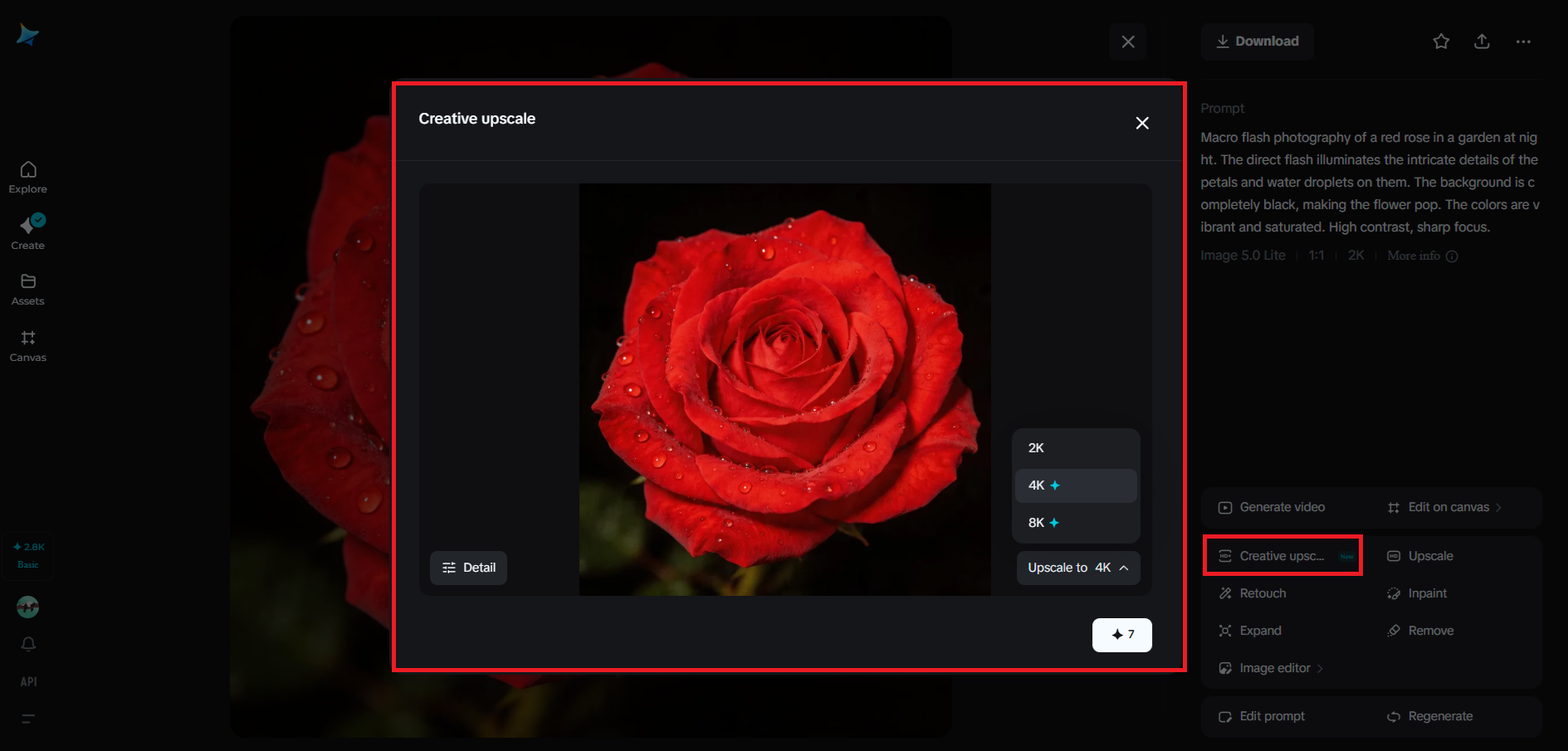
Task: Expand the Image editor submenu
Action: pos(1271,668)
